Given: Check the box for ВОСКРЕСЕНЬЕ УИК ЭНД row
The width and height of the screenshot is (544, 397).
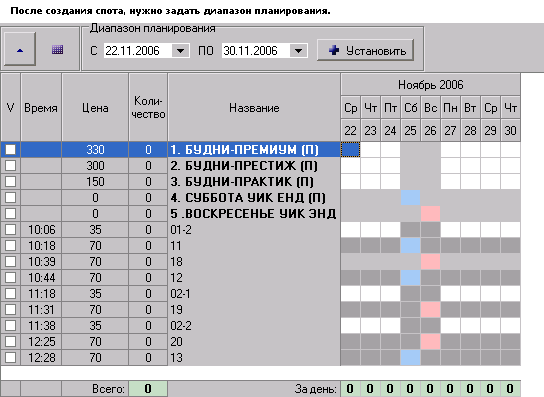Looking at the screenshot, I should (10, 213).
